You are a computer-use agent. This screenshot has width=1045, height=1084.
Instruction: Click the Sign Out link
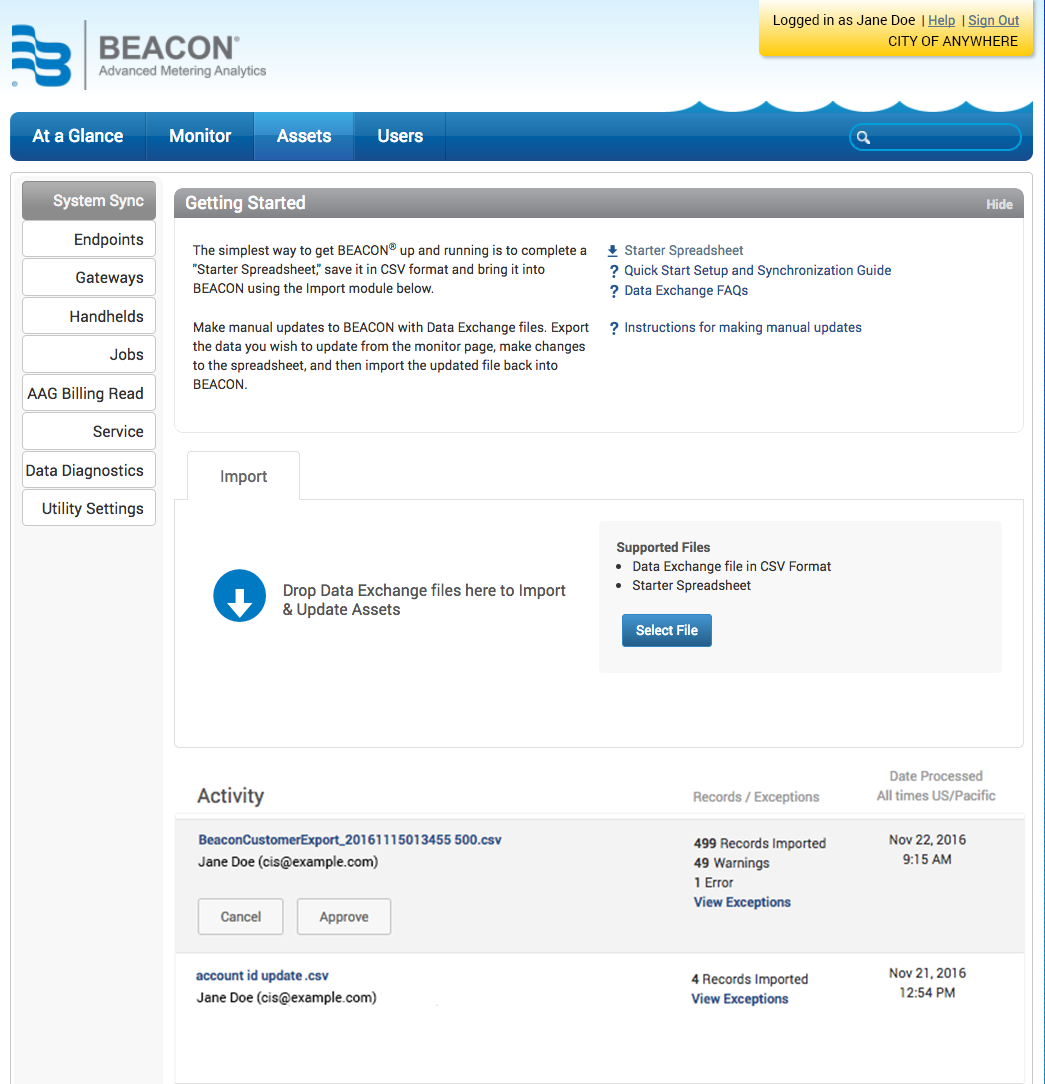click(993, 20)
